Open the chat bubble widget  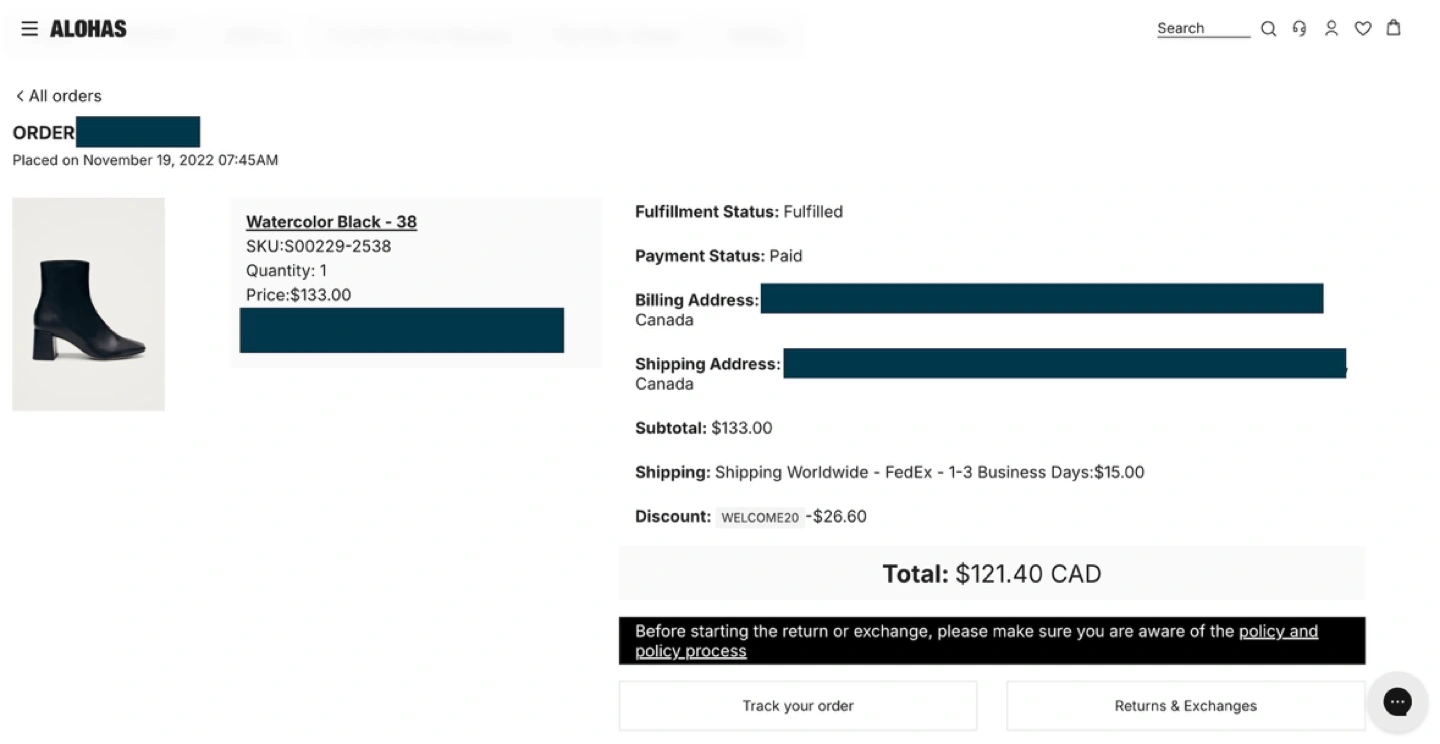(1397, 702)
